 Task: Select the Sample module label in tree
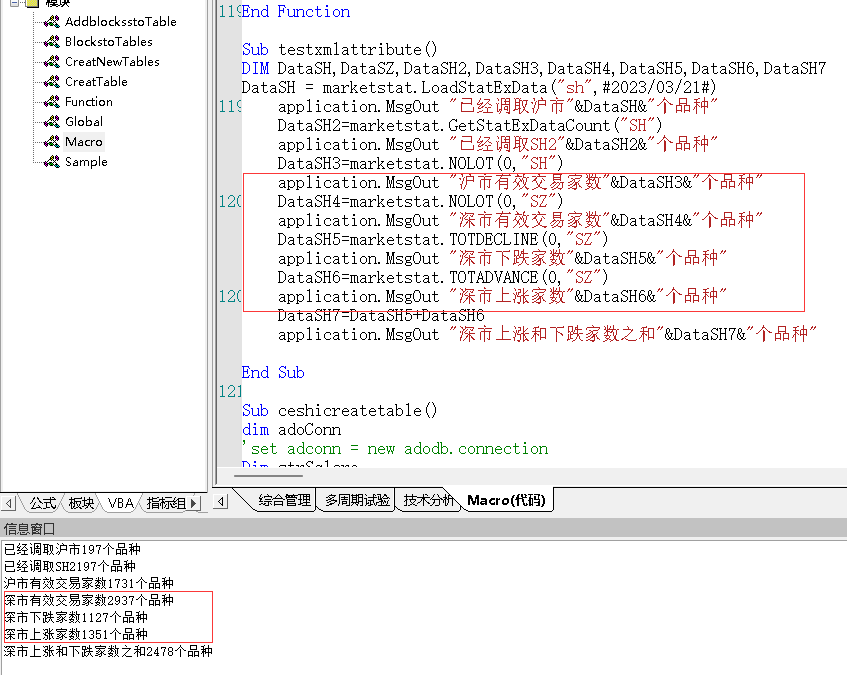tap(86, 162)
